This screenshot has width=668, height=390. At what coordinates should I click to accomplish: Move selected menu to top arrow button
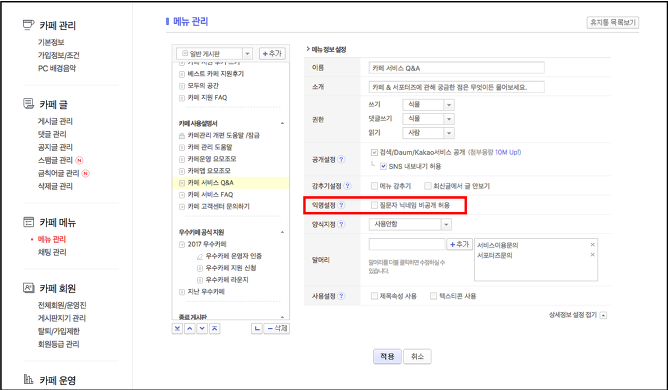[215, 328]
